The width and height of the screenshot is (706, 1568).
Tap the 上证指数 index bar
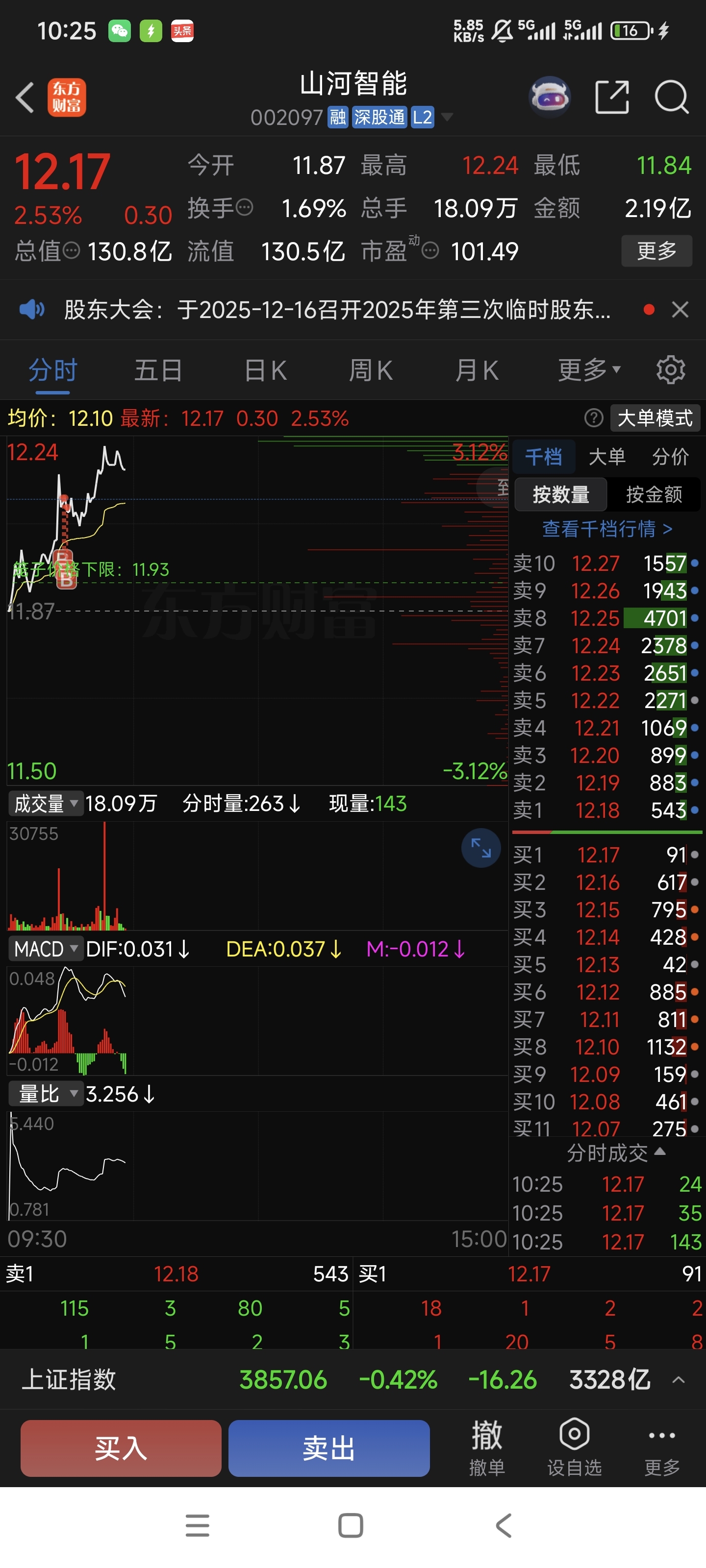pos(353,1380)
